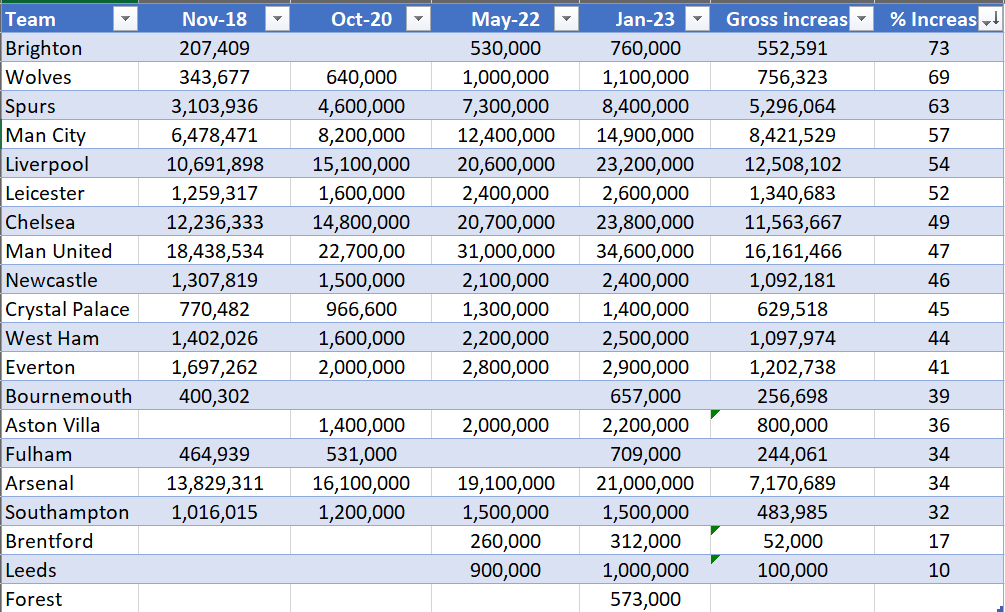Select the Nov-18 header cell
The height and width of the screenshot is (612, 1005).
[214, 19]
